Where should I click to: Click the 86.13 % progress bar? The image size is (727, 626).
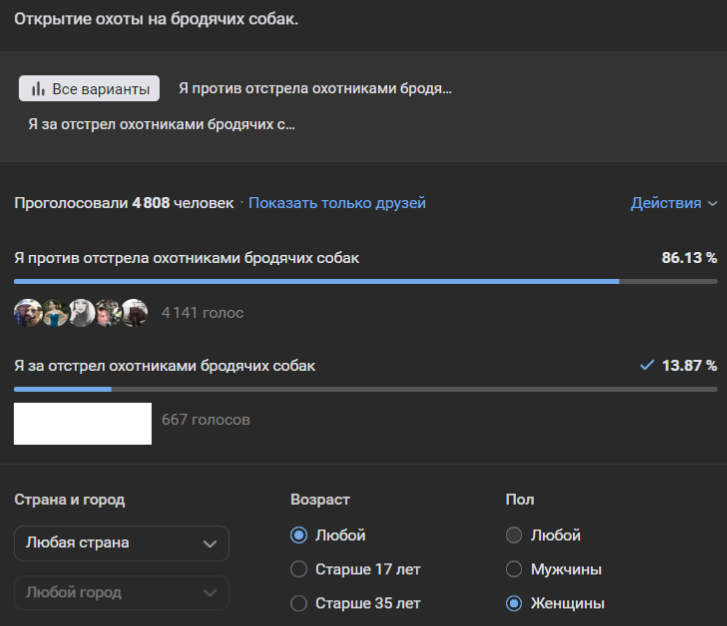pyautogui.click(x=366, y=281)
